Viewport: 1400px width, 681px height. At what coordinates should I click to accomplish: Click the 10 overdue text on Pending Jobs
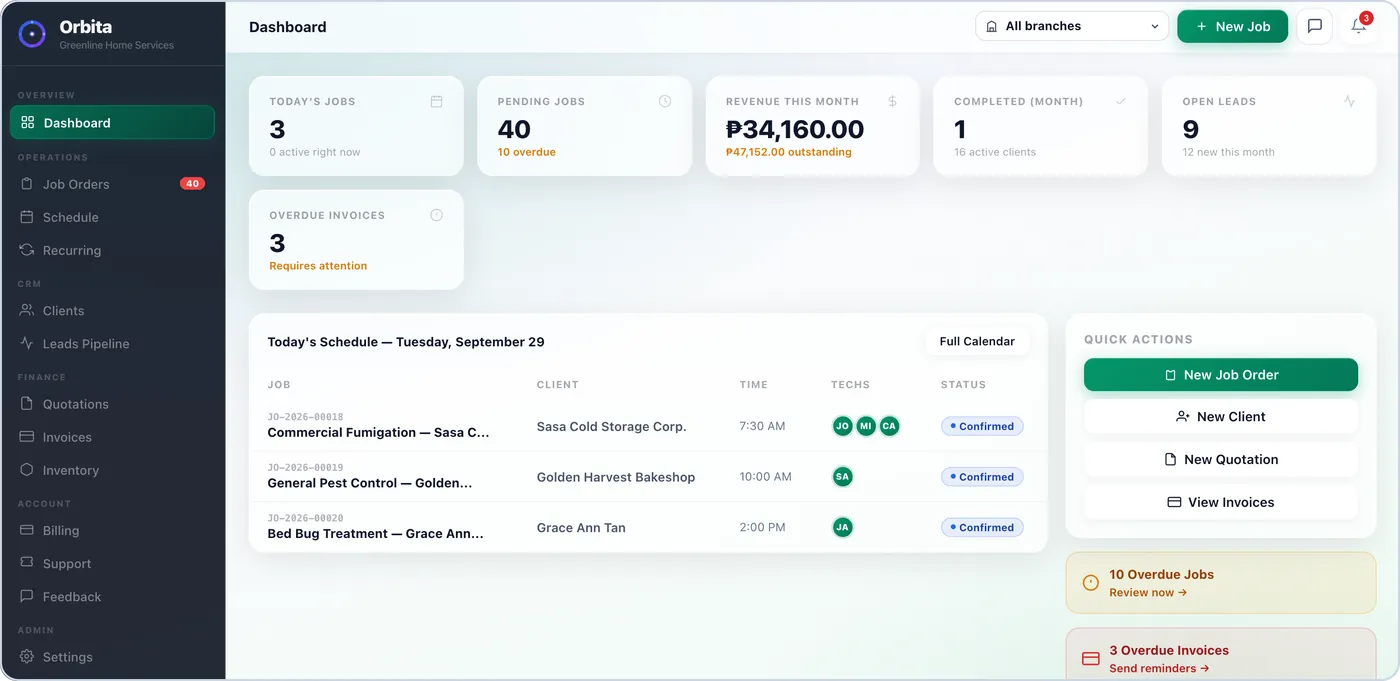[526, 153]
